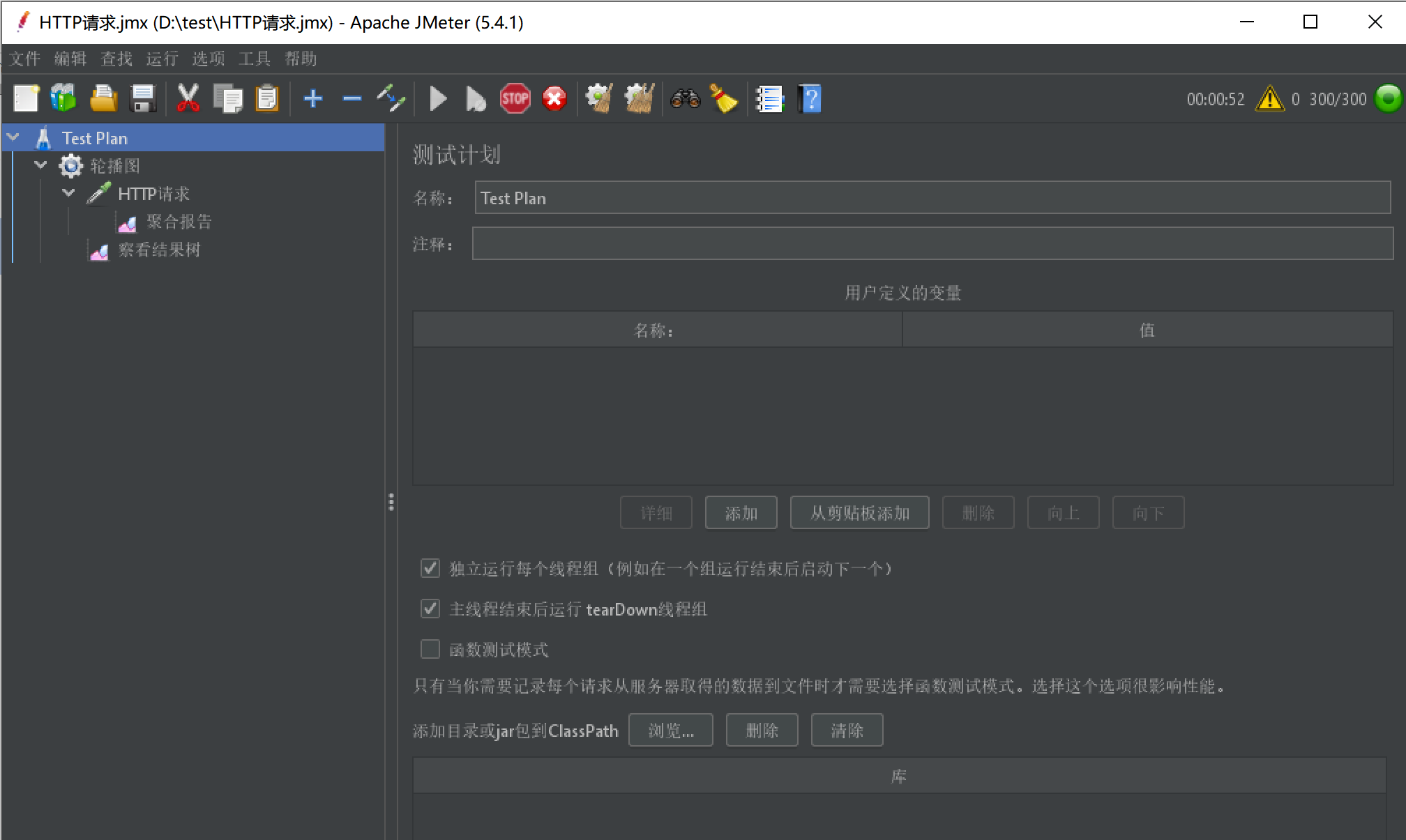The width and height of the screenshot is (1406, 840).
Task: Toggle 主线程结束后运行 tearDown线程组 checkbox
Action: [430, 609]
